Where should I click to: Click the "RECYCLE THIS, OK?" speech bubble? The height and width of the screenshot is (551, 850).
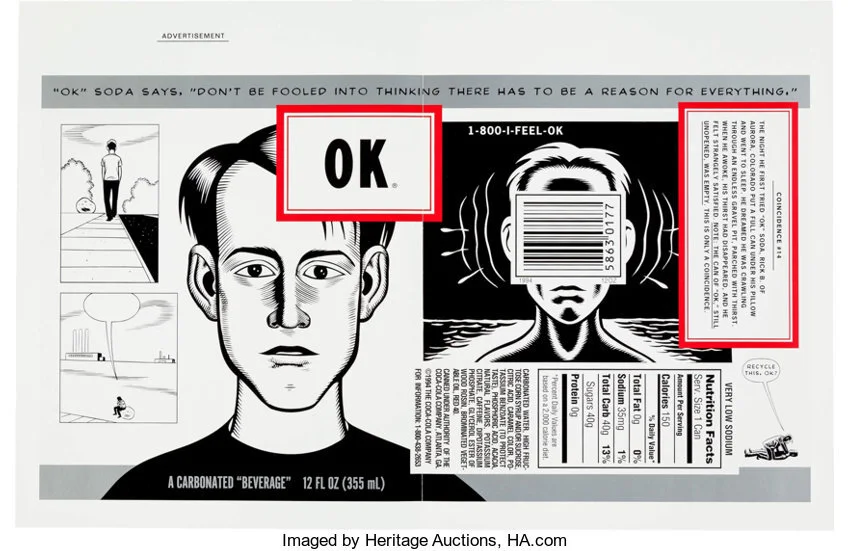pos(761,370)
